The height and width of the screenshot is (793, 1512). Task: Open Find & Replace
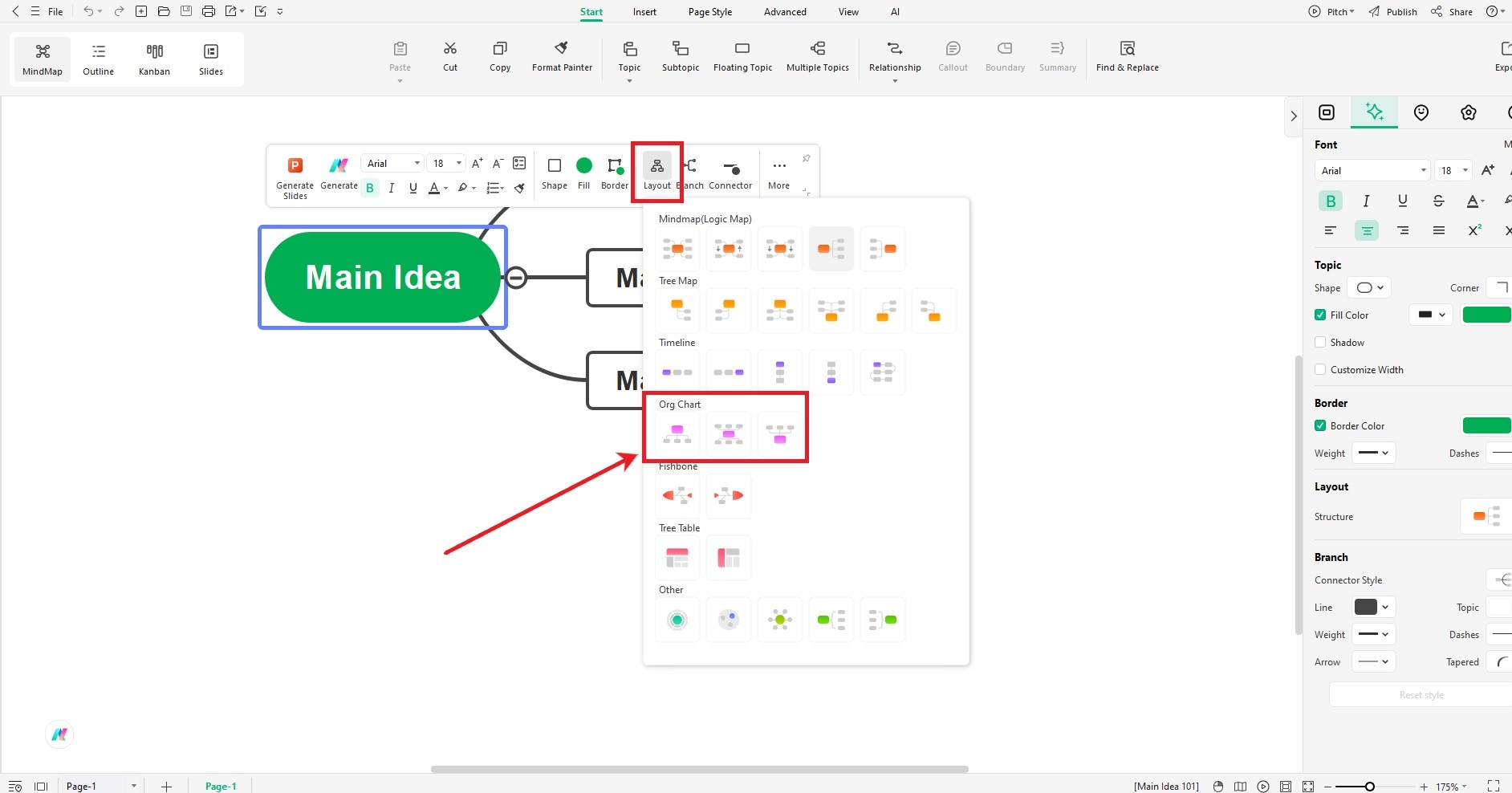pos(1127,57)
